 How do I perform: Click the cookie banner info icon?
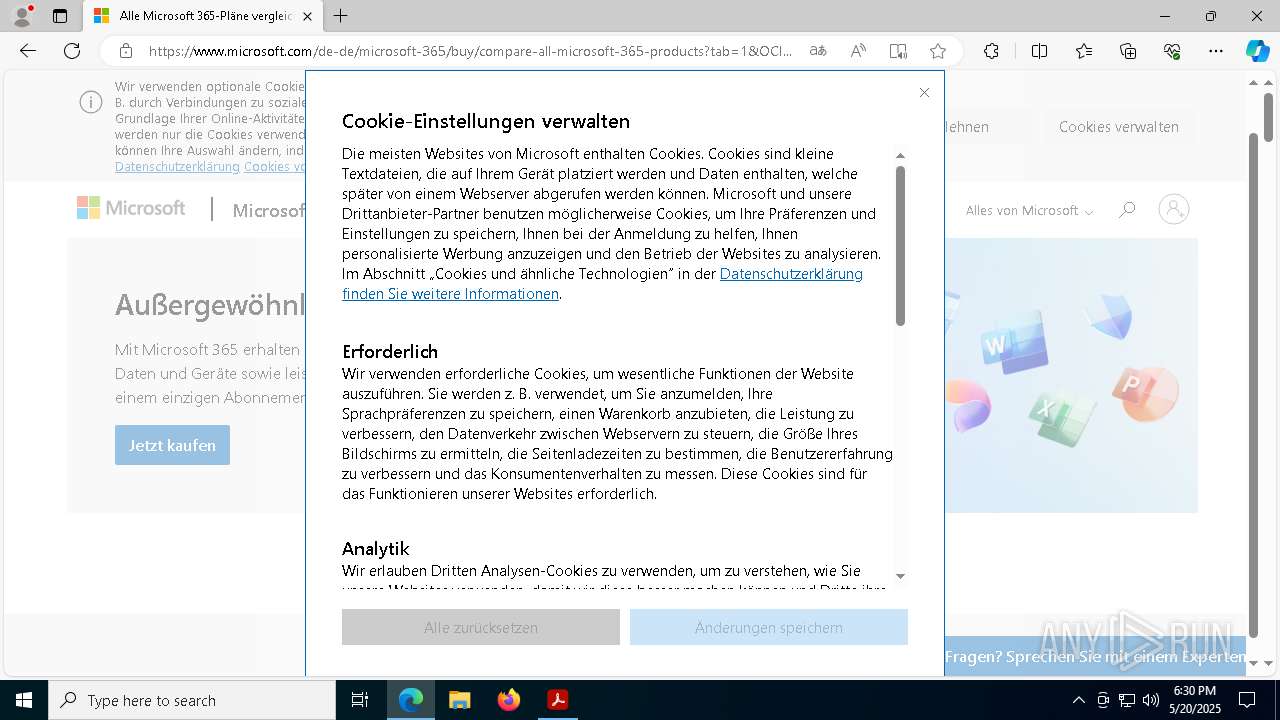91,102
